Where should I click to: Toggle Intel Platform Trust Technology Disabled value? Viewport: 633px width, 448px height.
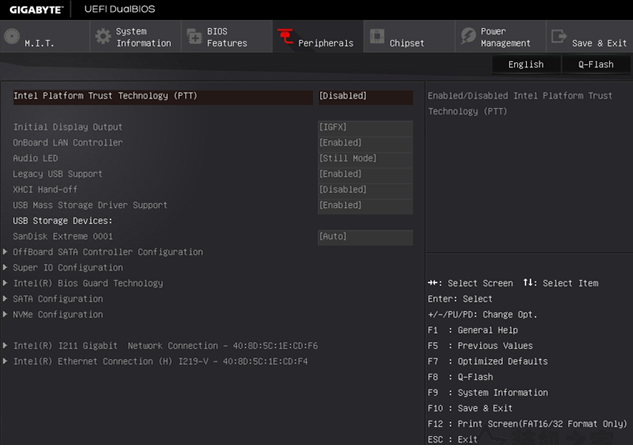click(x=364, y=97)
